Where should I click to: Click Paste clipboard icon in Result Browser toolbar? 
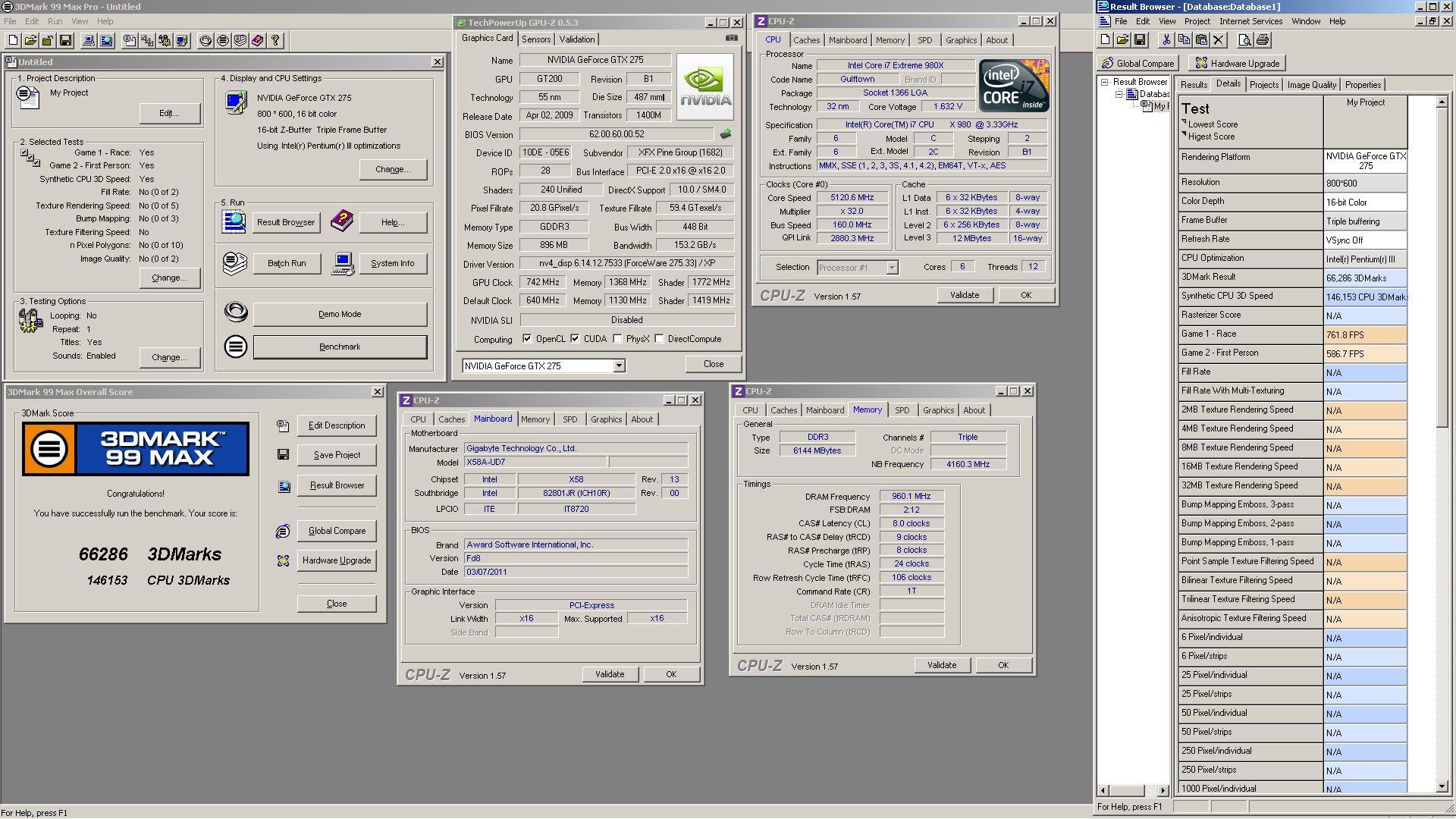pyautogui.click(x=1201, y=40)
